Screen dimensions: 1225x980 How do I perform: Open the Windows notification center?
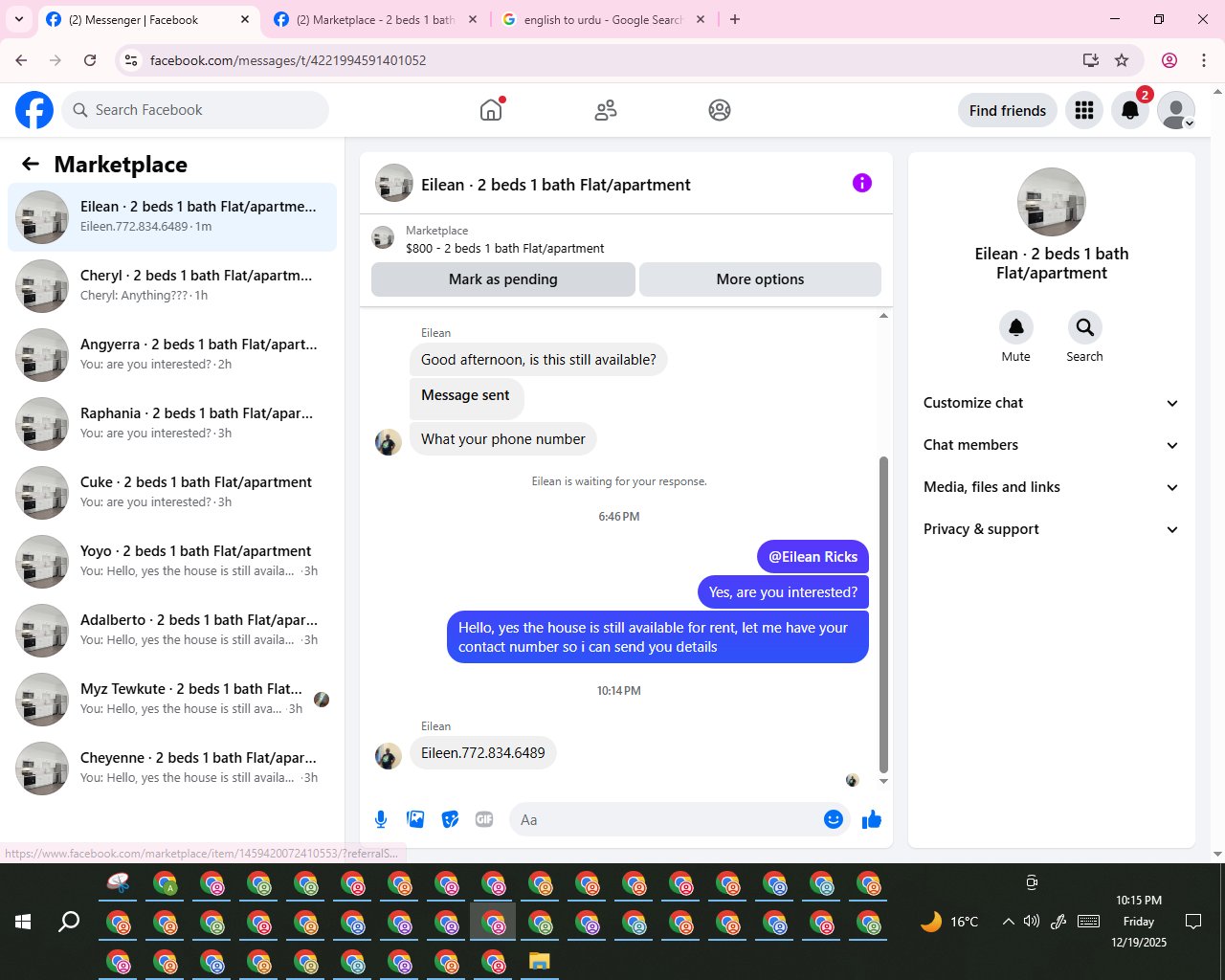(x=1193, y=922)
